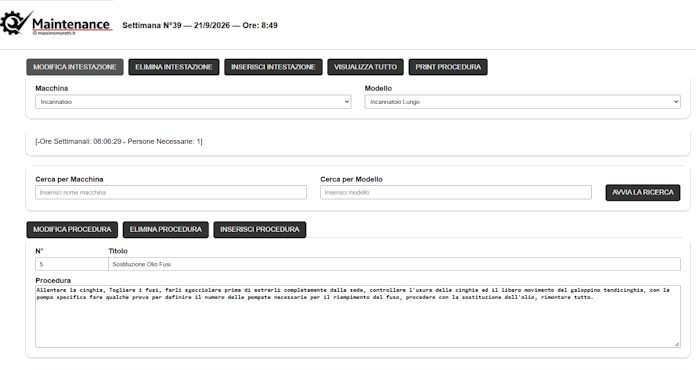Click the VISUALIZZA TUTTO button
The image size is (696, 370).
pos(365,67)
